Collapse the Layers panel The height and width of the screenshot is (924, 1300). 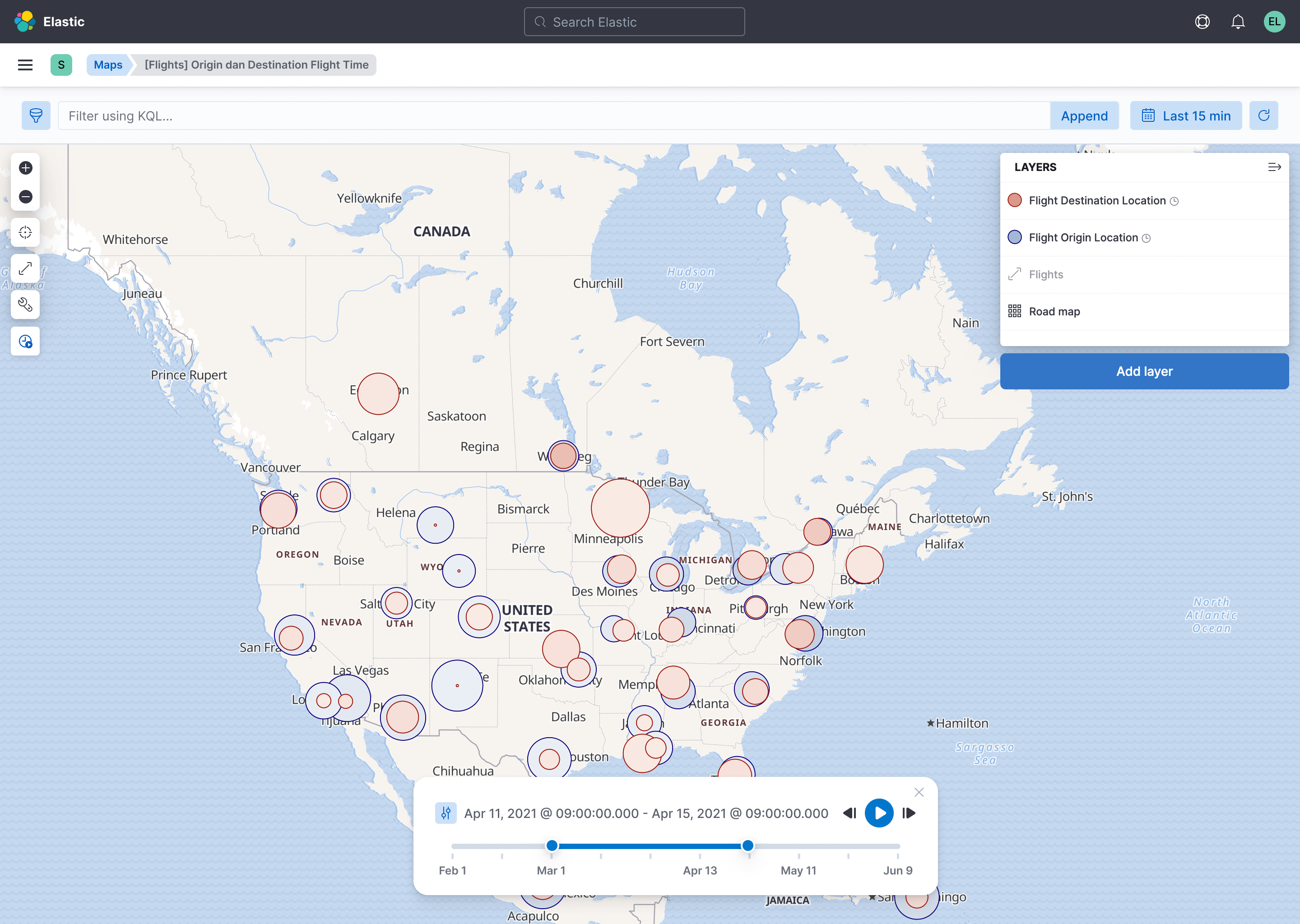coord(1274,167)
